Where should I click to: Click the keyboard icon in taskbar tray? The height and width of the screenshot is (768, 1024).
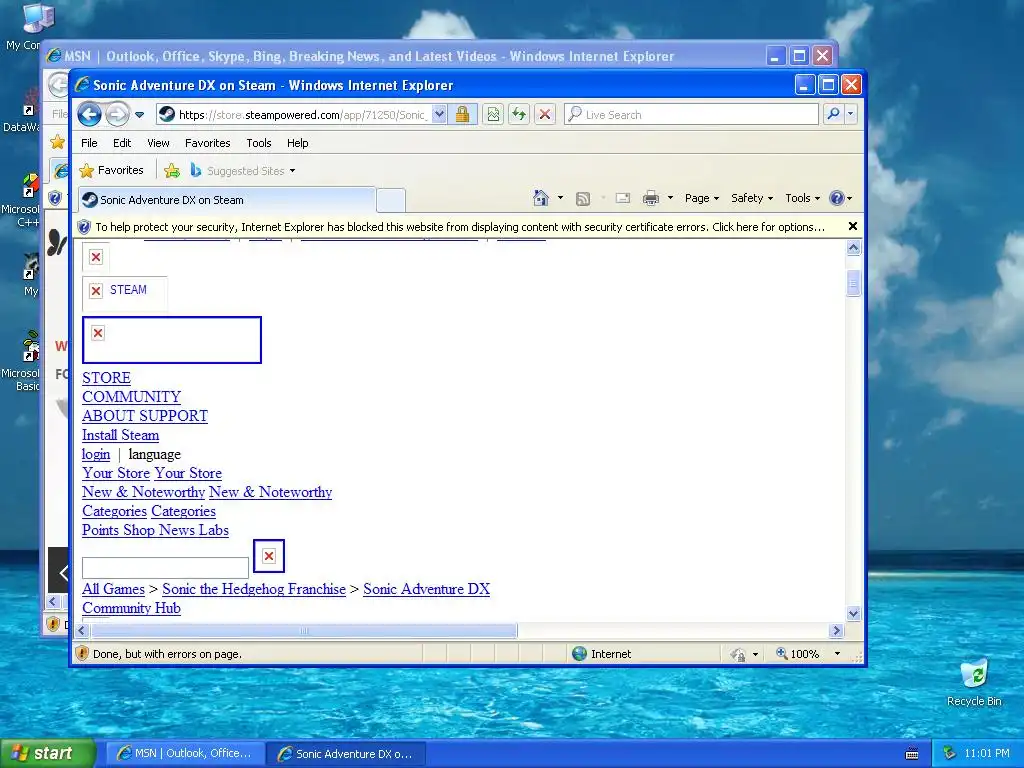[912, 754]
